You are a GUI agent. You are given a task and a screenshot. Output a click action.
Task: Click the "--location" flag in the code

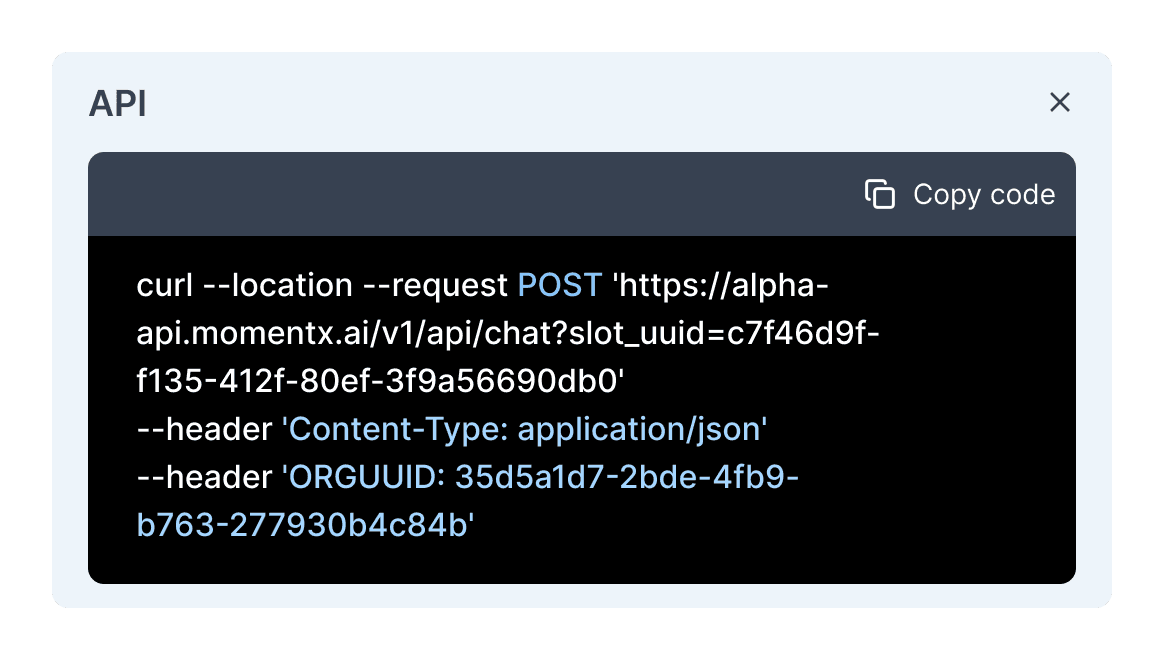tap(277, 285)
